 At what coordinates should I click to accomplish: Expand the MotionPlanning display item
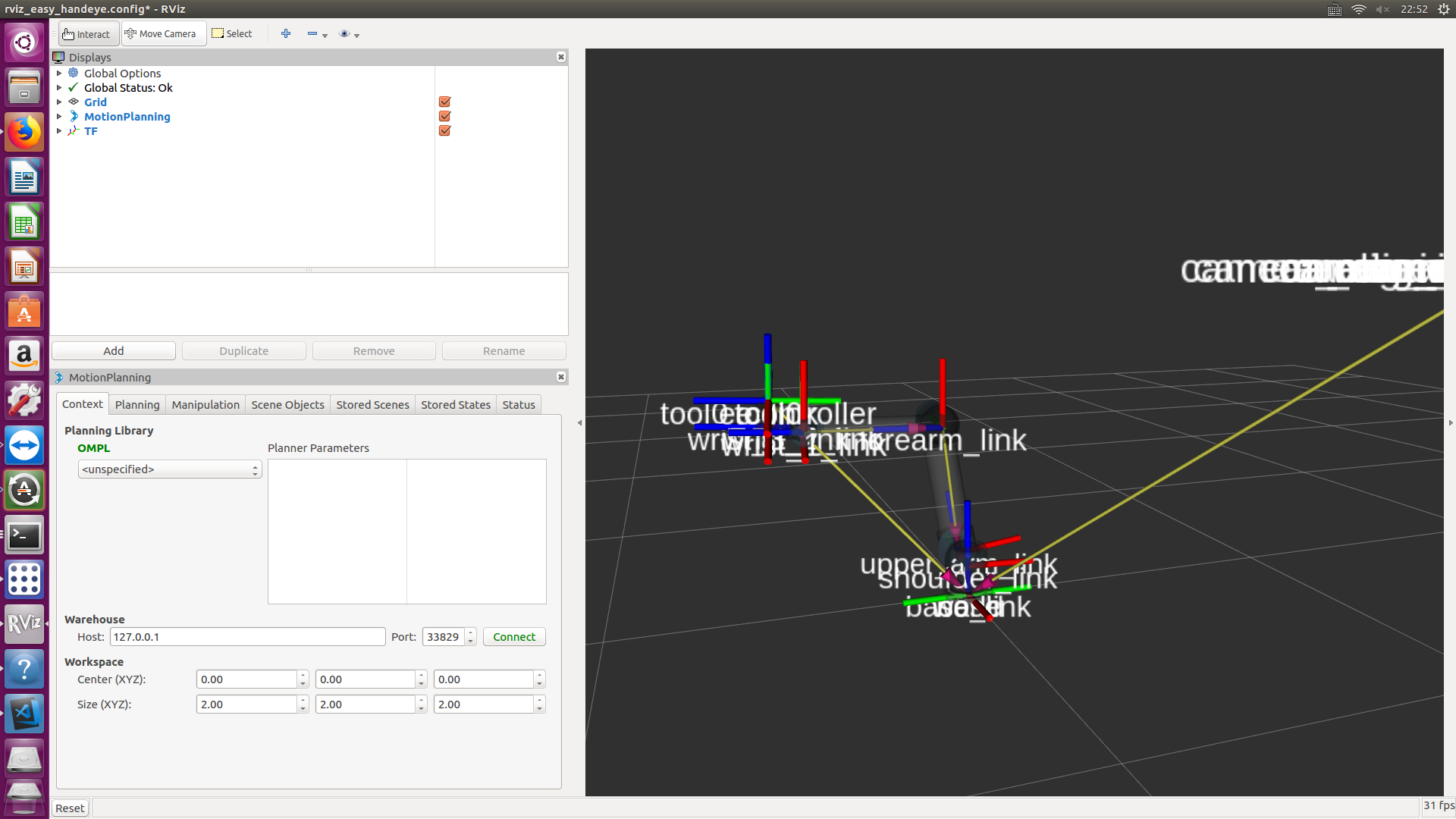[x=59, y=116]
